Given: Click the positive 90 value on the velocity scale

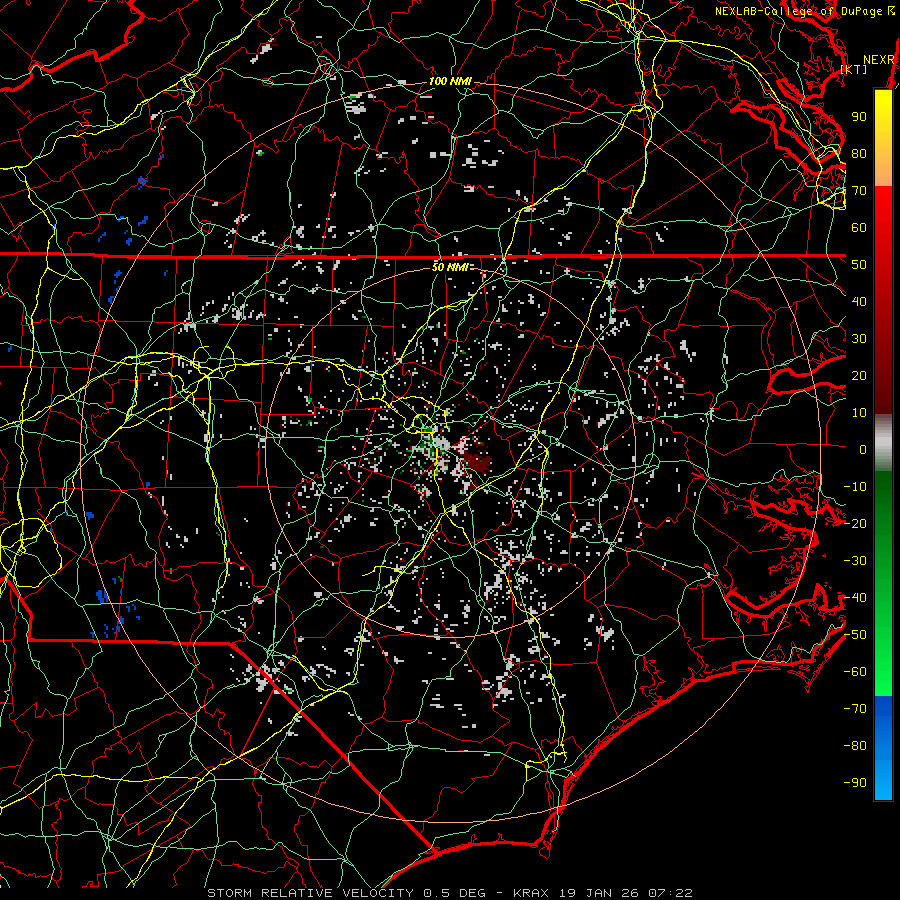Looking at the screenshot, I should 859,117.
